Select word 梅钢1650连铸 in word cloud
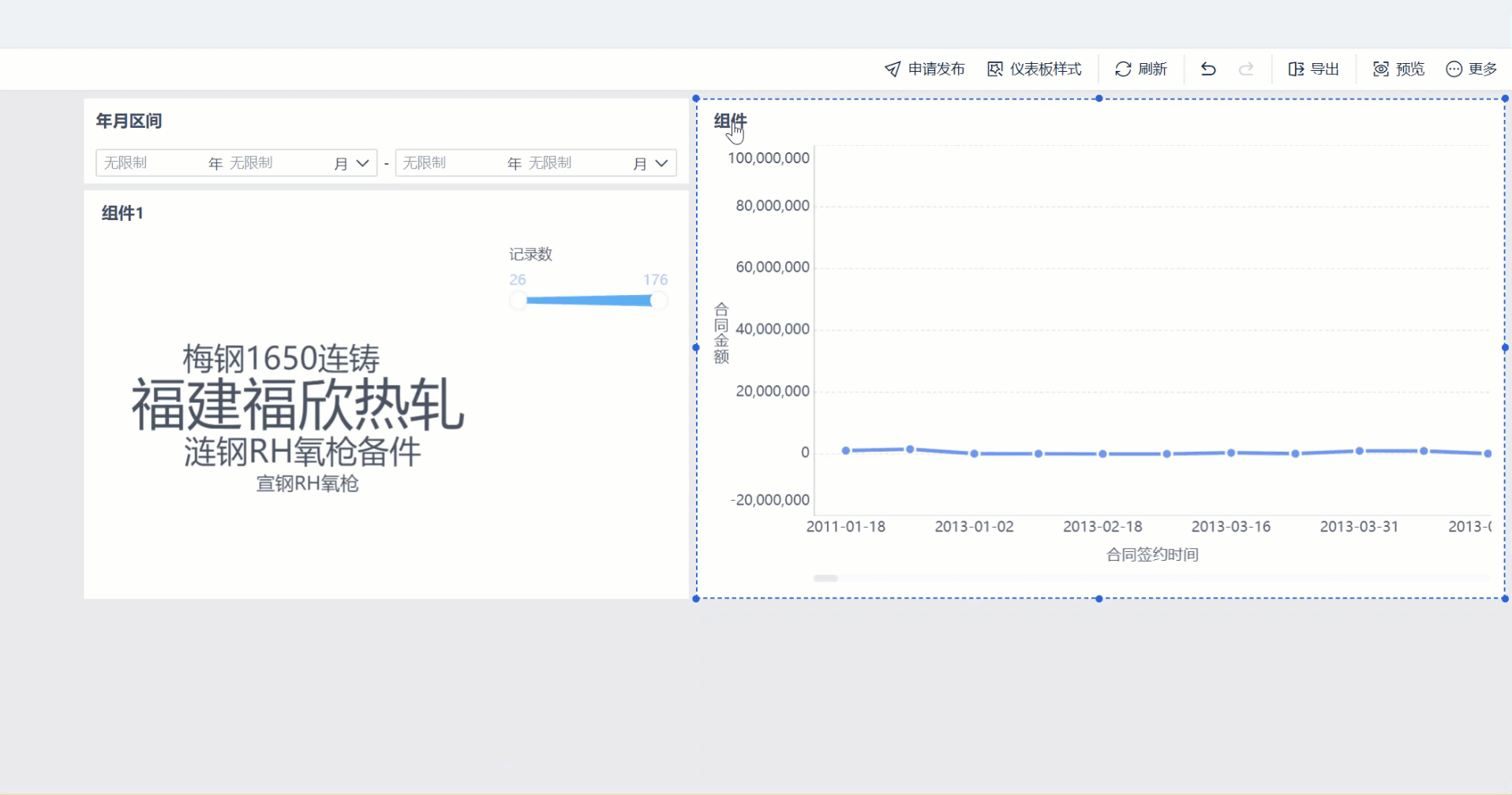 [x=281, y=359]
